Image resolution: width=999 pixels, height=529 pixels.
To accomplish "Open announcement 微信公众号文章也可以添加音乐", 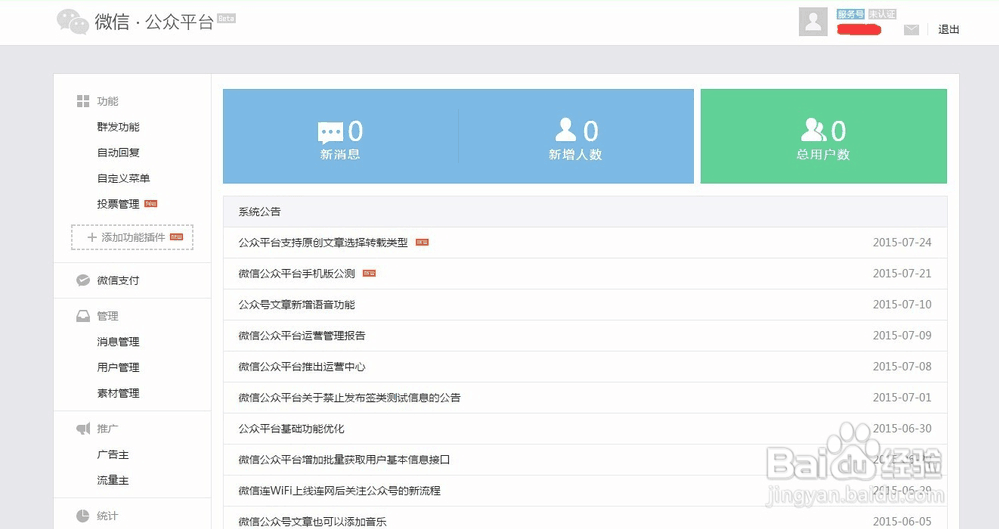I will tap(312, 521).
